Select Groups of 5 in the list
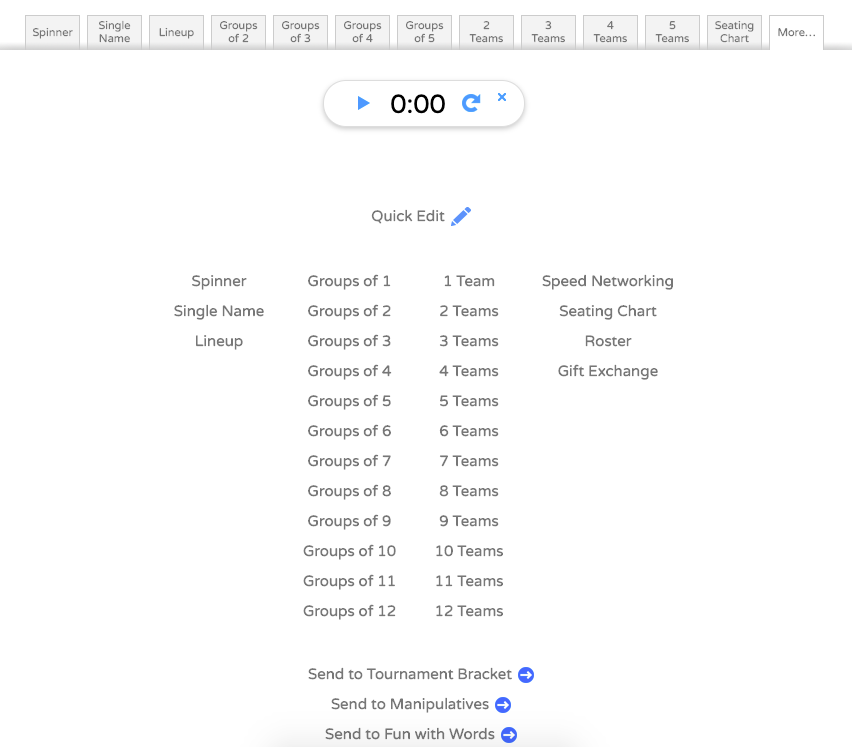Image resolution: width=852 pixels, height=747 pixels. (349, 401)
